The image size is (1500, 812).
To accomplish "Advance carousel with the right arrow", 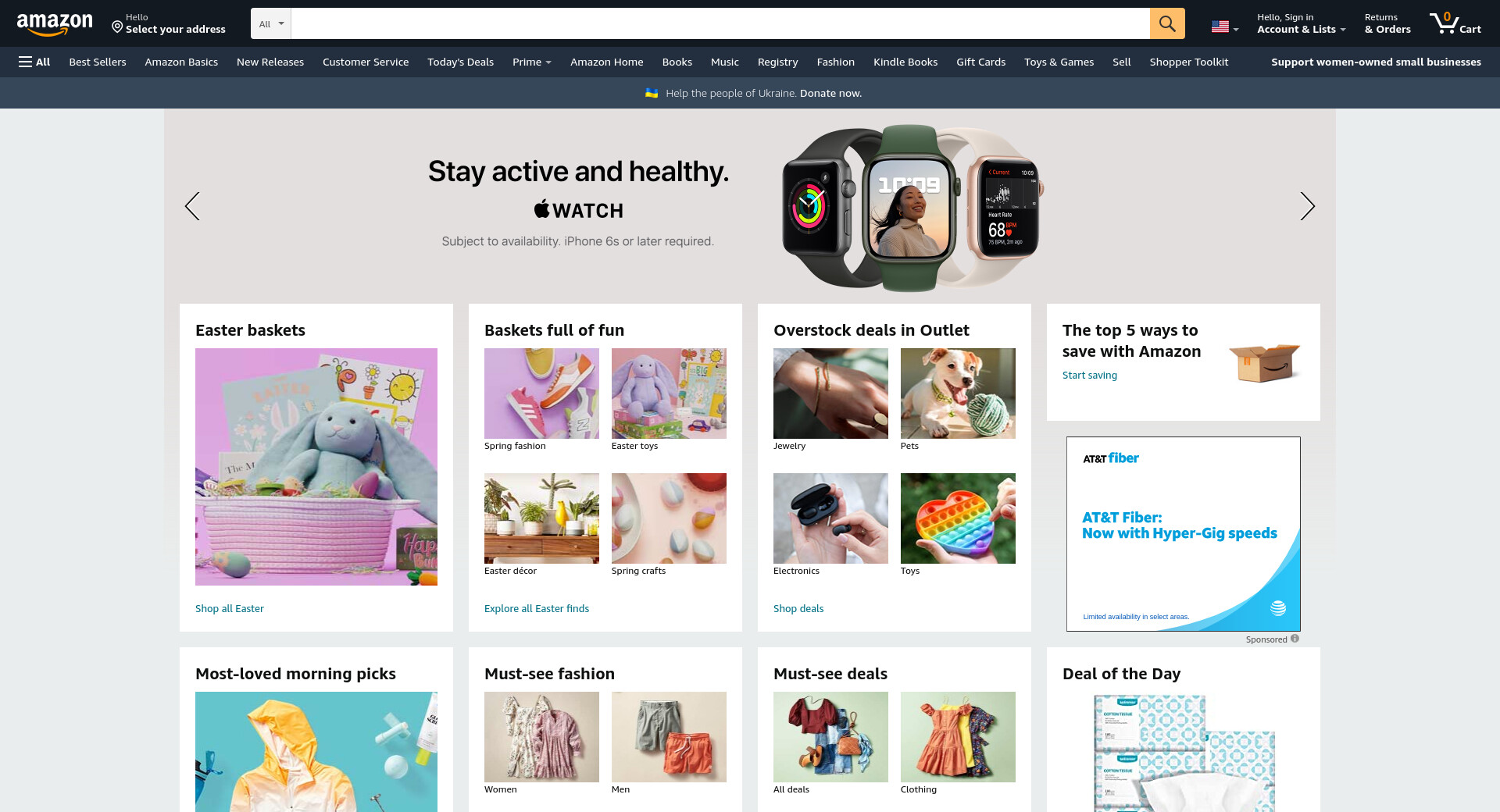I will tap(1307, 206).
